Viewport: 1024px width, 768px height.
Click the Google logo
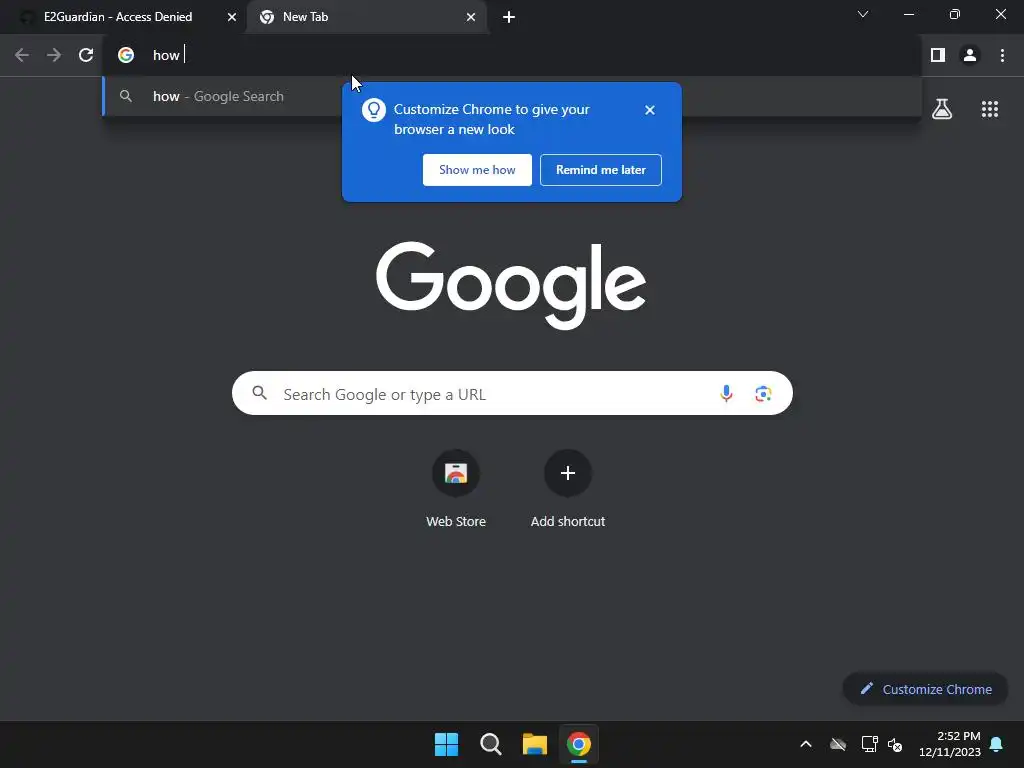(511, 285)
